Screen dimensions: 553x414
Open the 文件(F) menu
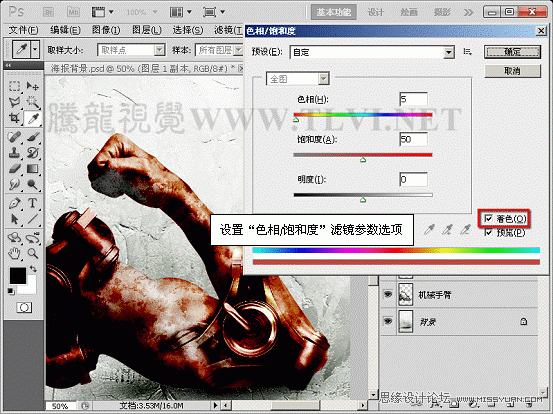23,30
